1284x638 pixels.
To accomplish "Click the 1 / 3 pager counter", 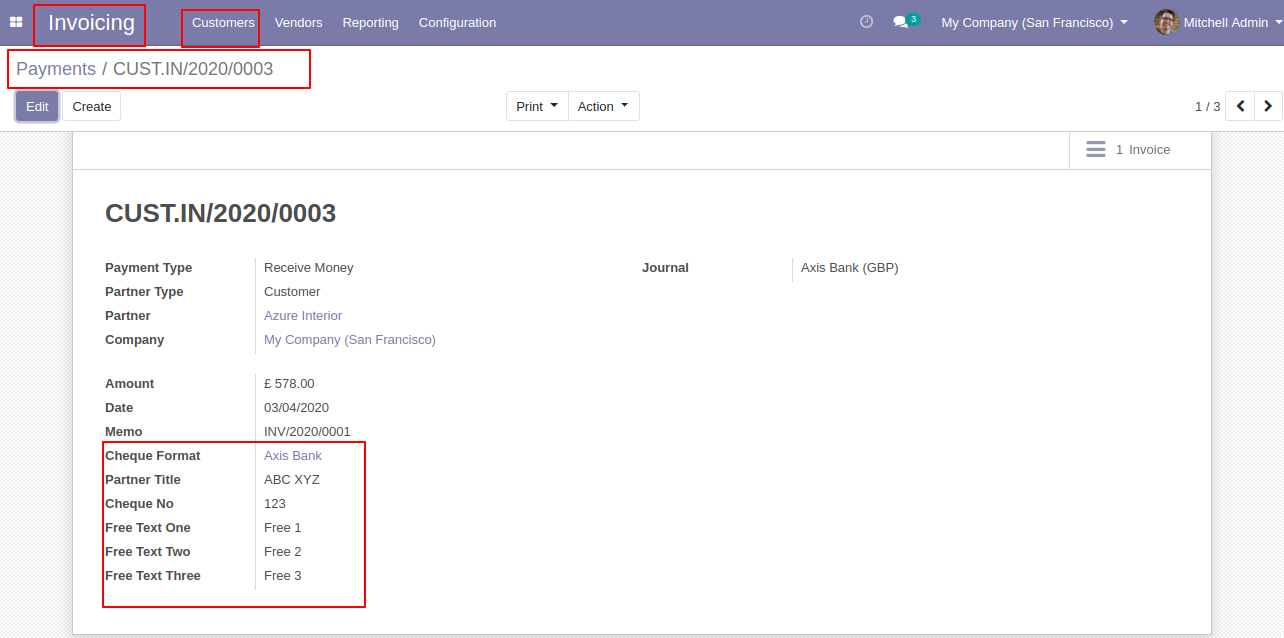I will (x=1207, y=106).
